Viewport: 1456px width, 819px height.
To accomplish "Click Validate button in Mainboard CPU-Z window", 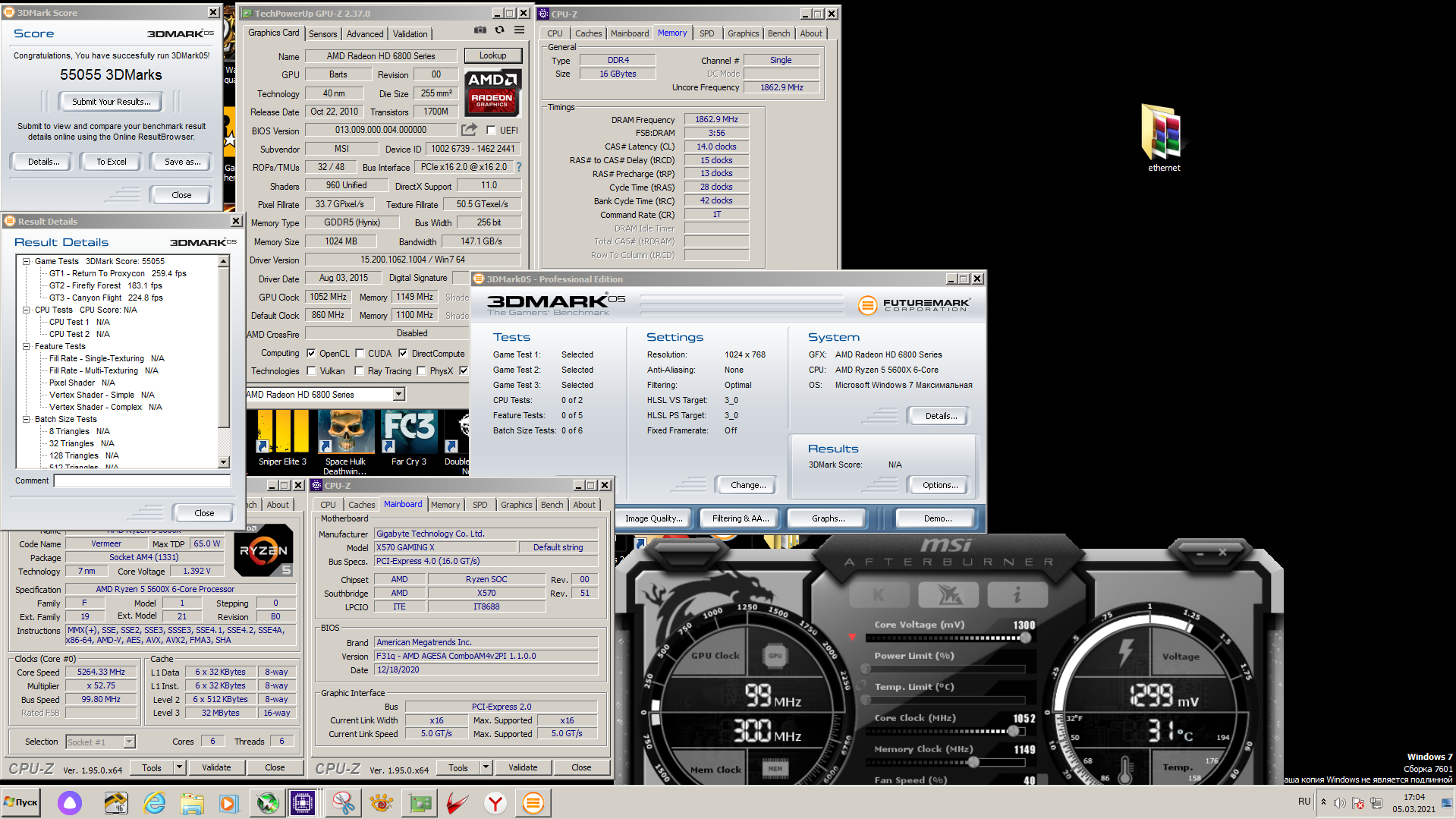I will pyautogui.click(x=523, y=767).
